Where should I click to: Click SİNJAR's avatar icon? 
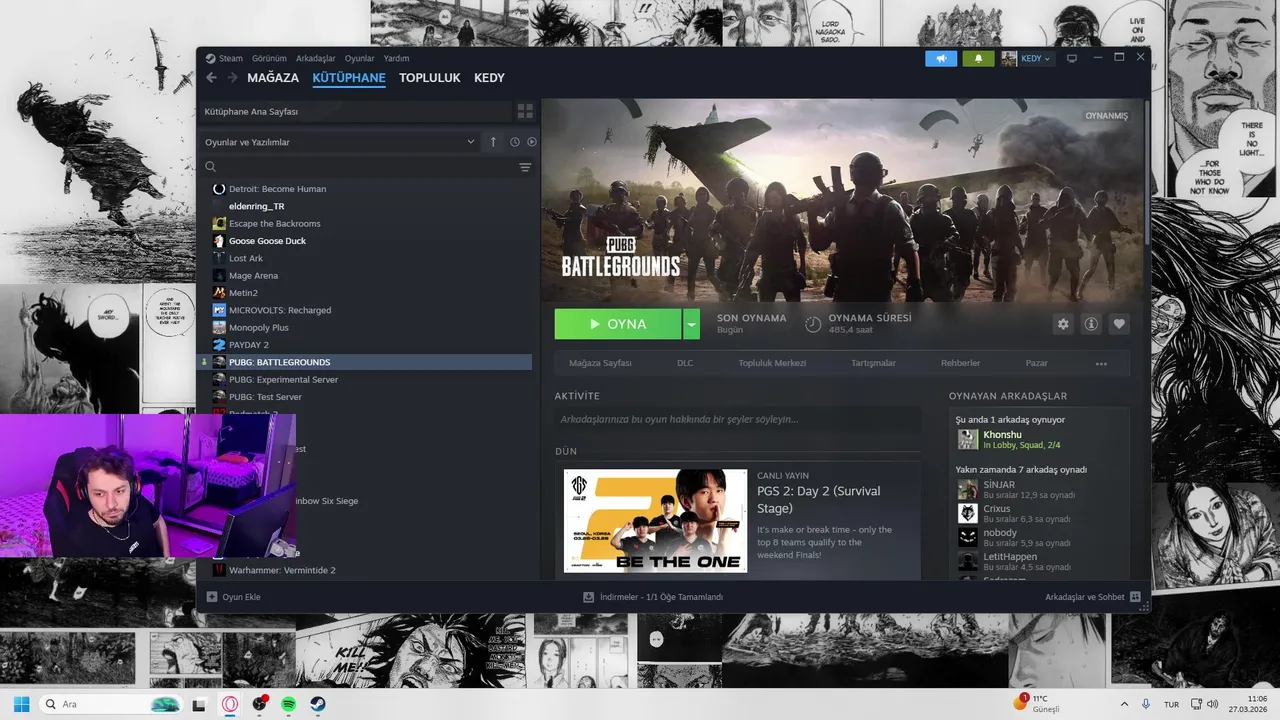pyautogui.click(x=967, y=489)
